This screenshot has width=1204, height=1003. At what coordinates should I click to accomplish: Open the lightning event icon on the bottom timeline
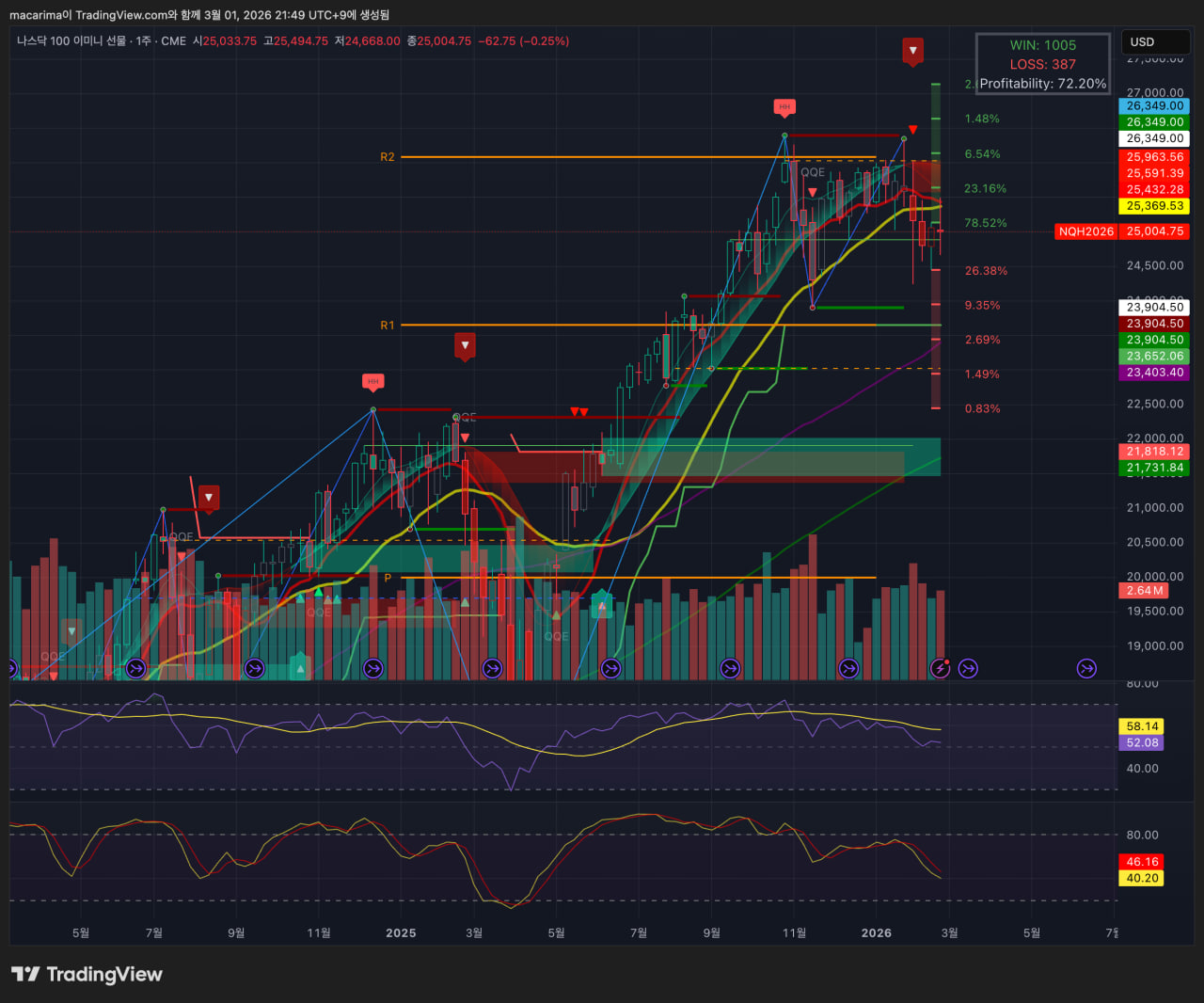[940, 668]
